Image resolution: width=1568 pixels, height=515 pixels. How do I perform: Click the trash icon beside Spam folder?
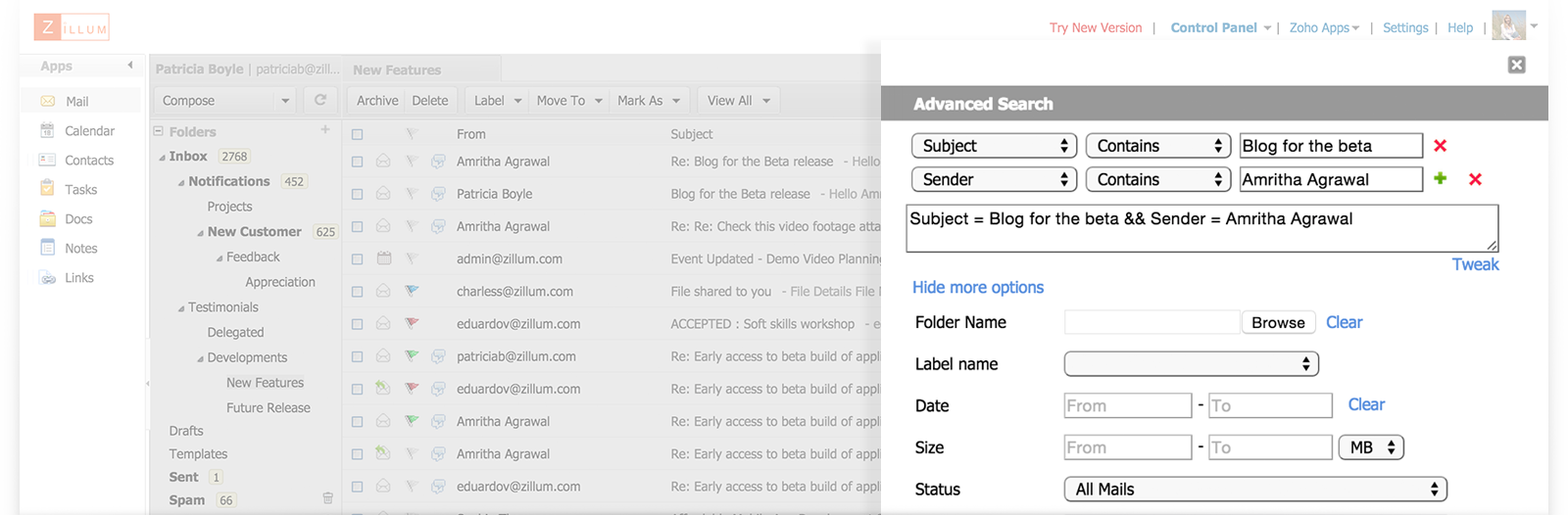coord(328,498)
